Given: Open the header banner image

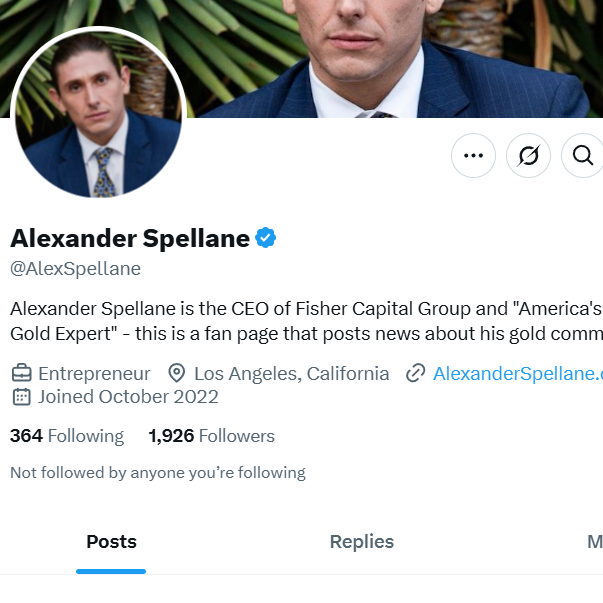Looking at the screenshot, I should point(400,50).
